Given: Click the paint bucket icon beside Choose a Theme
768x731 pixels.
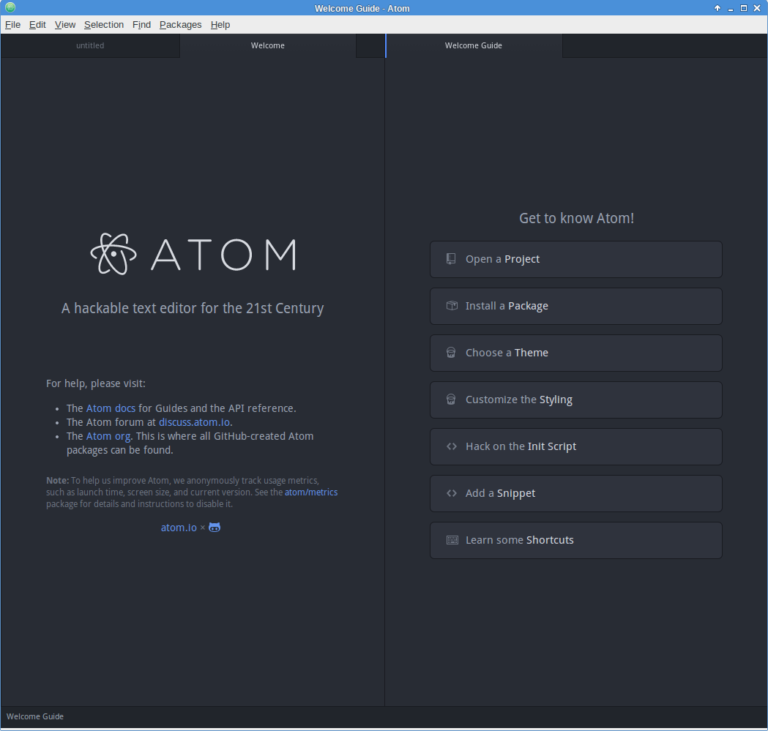Looking at the screenshot, I should (451, 352).
